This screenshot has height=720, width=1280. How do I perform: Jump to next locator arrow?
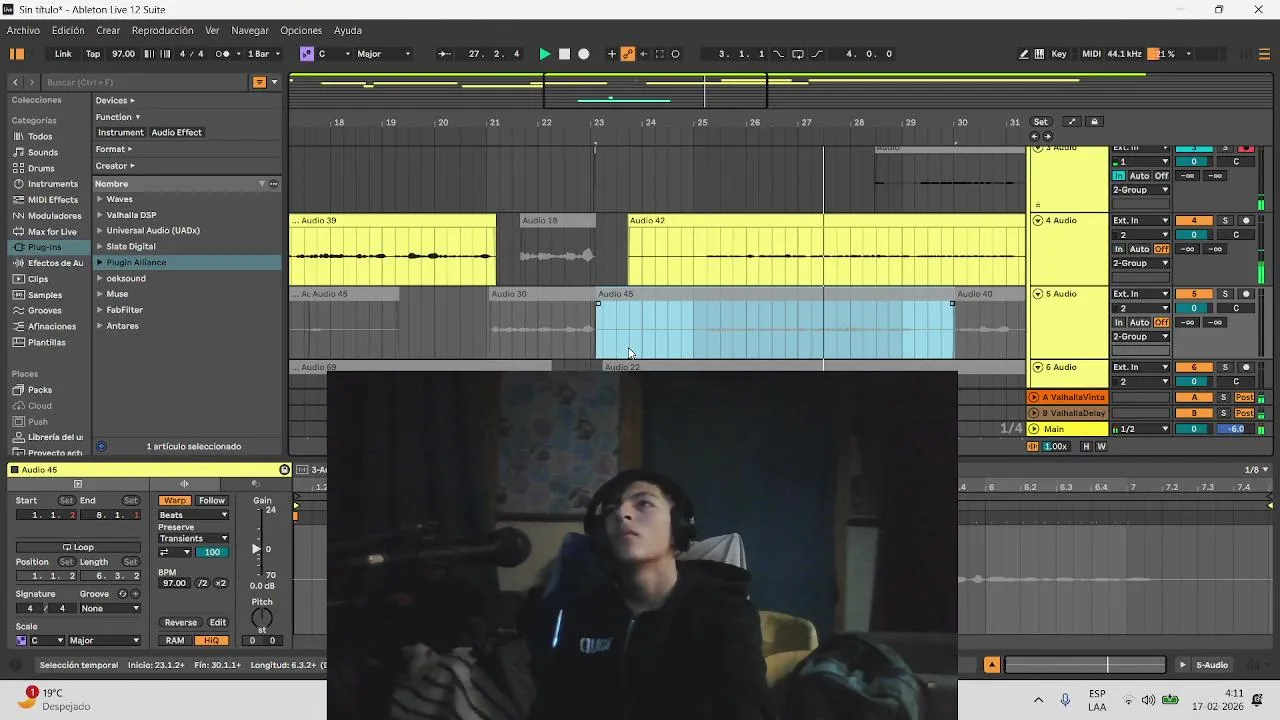click(x=1047, y=136)
